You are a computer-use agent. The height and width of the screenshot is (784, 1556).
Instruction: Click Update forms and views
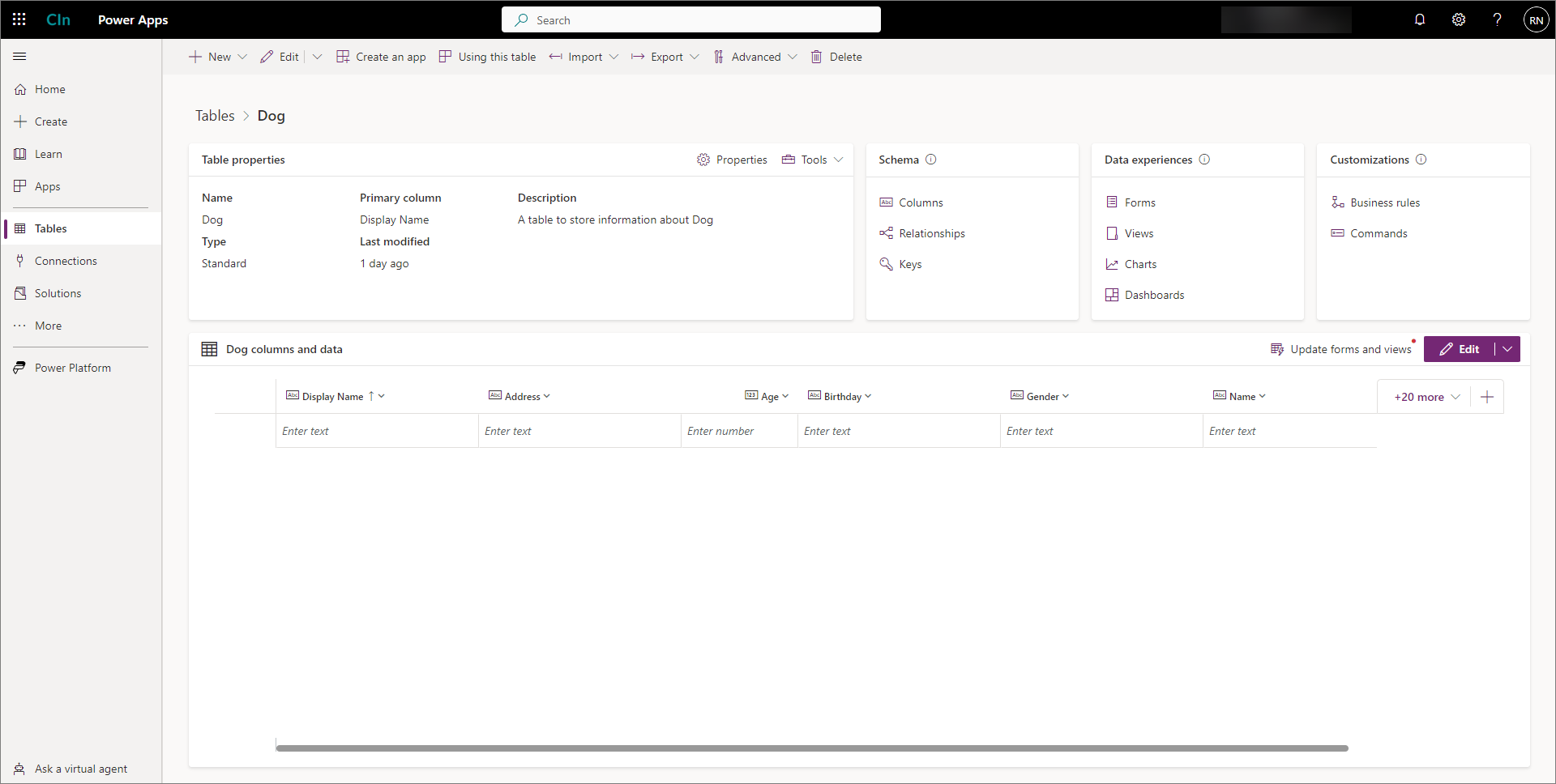pos(1350,348)
